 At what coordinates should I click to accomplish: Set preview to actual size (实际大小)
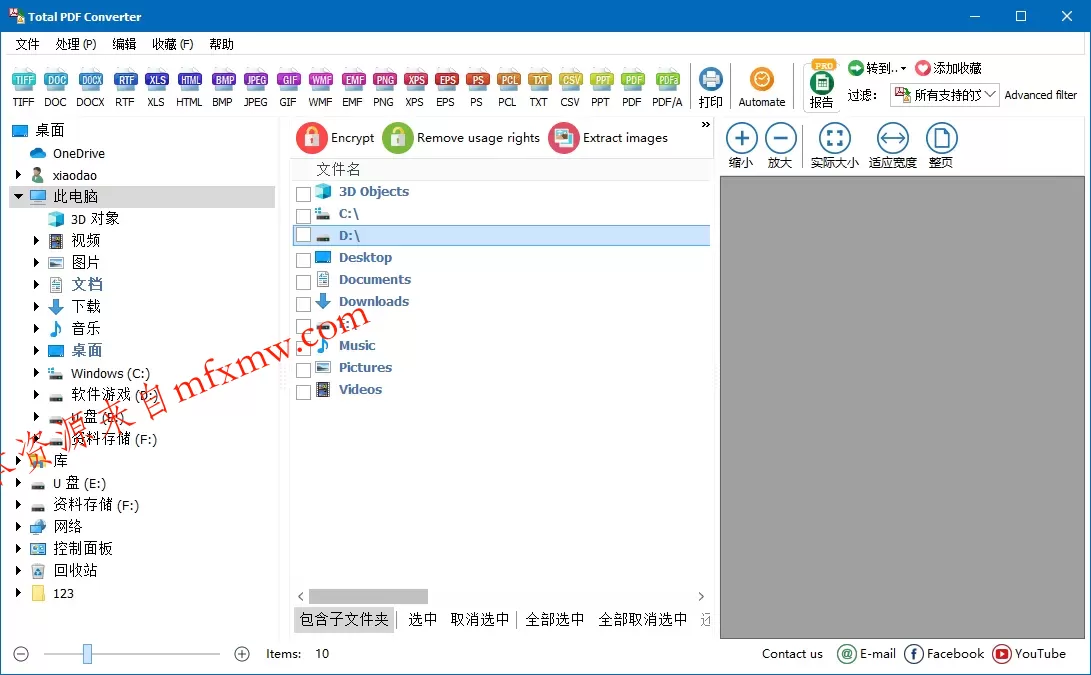(834, 145)
